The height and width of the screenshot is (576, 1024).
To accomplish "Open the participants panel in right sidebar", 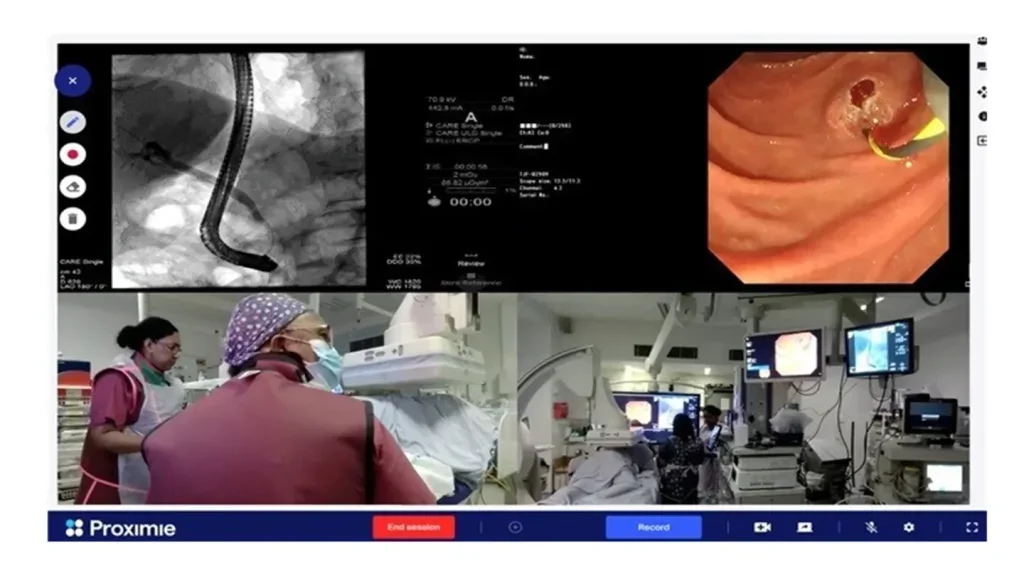I will (x=982, y=41).
